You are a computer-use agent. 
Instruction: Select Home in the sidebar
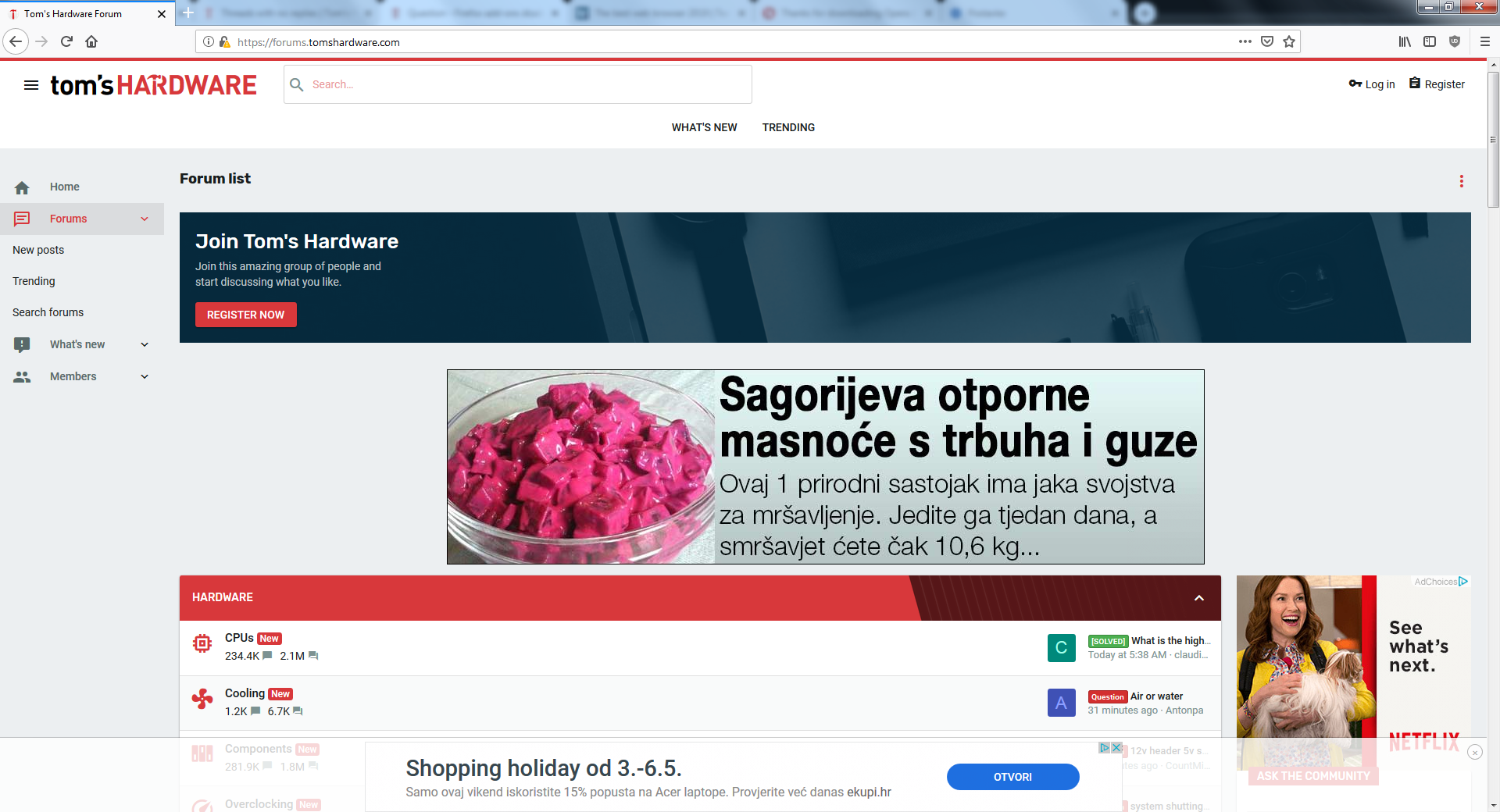tap(65, 187)
